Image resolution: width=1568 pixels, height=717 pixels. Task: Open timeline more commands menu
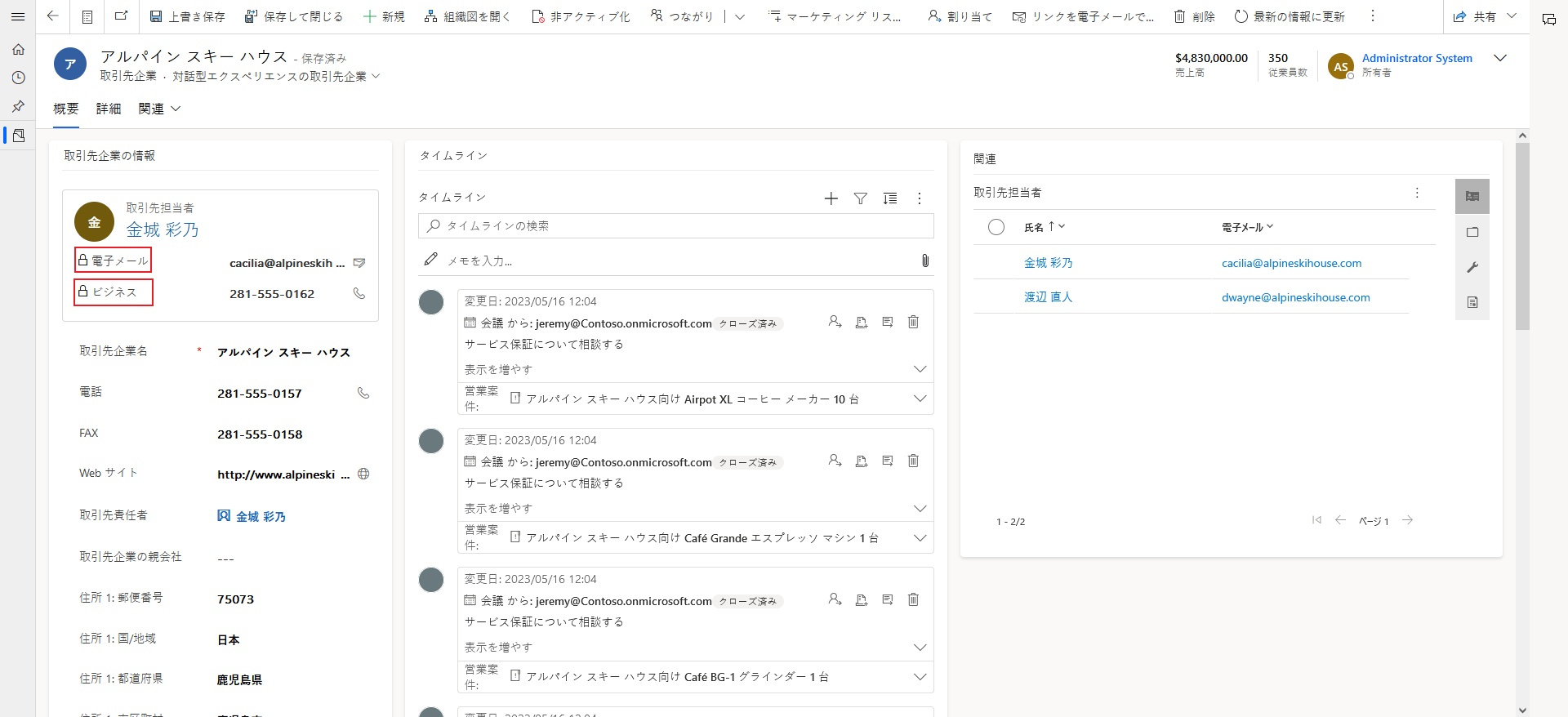coord(920,198)
